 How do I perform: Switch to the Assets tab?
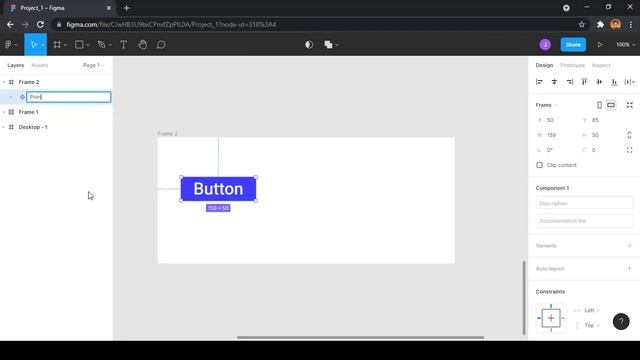coord(40,65)
